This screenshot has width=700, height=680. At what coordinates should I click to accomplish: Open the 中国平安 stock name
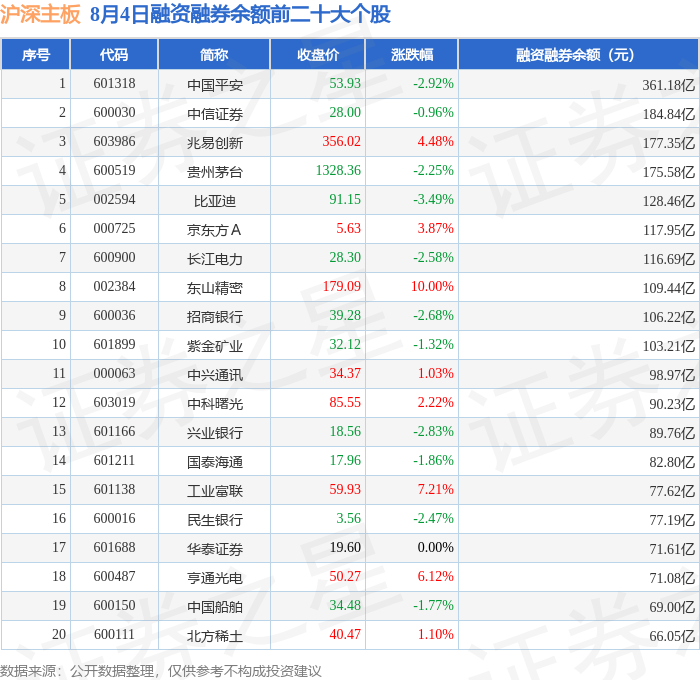(215, 85)
